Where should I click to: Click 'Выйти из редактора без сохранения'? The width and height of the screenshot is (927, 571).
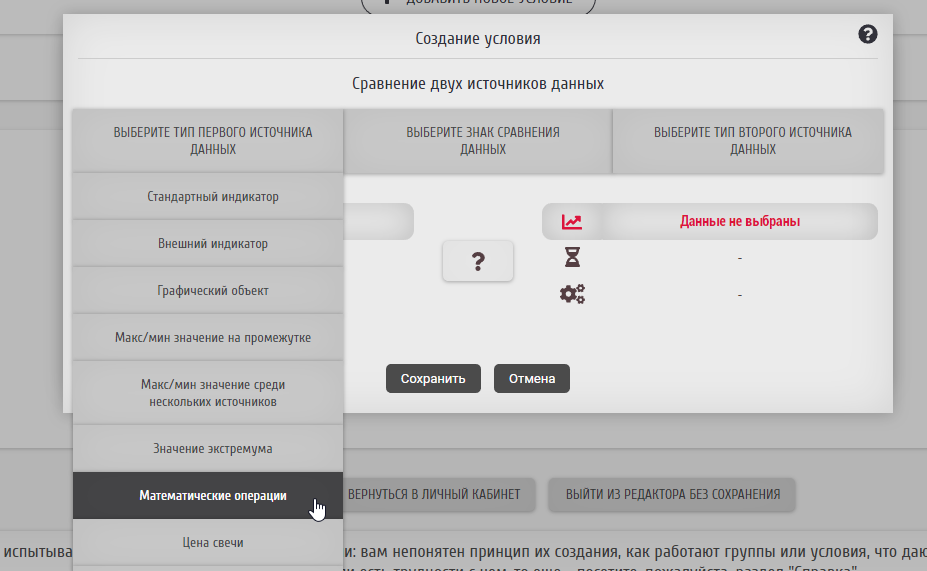coord(672,494)
